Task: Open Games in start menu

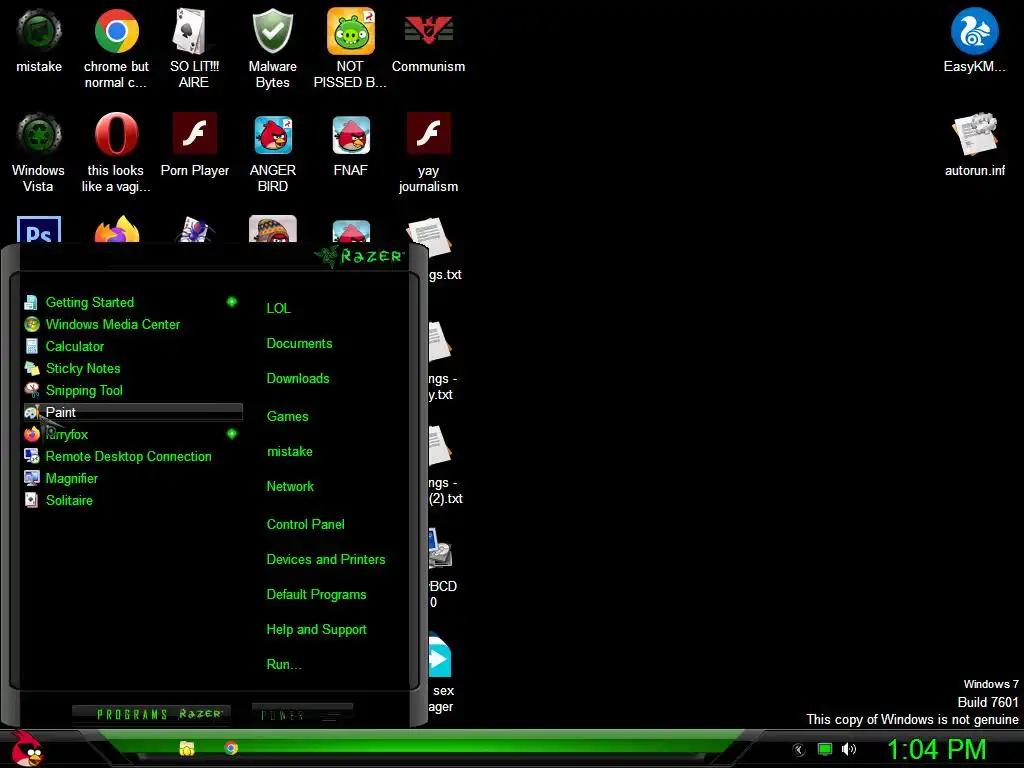Action: [x=287, y=416]
